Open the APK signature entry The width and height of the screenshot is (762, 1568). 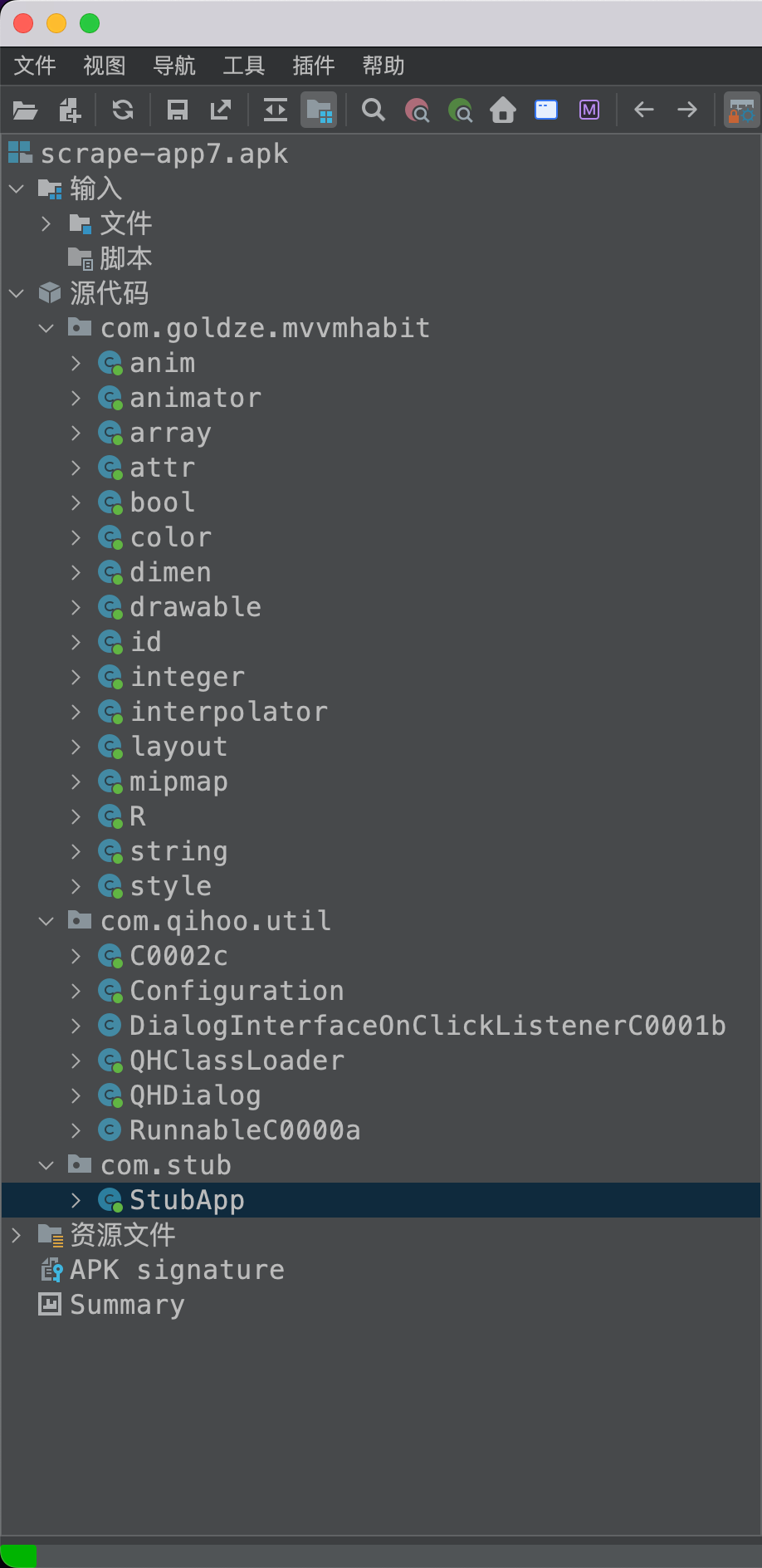pyautogui.click(x=176, y=1270)
